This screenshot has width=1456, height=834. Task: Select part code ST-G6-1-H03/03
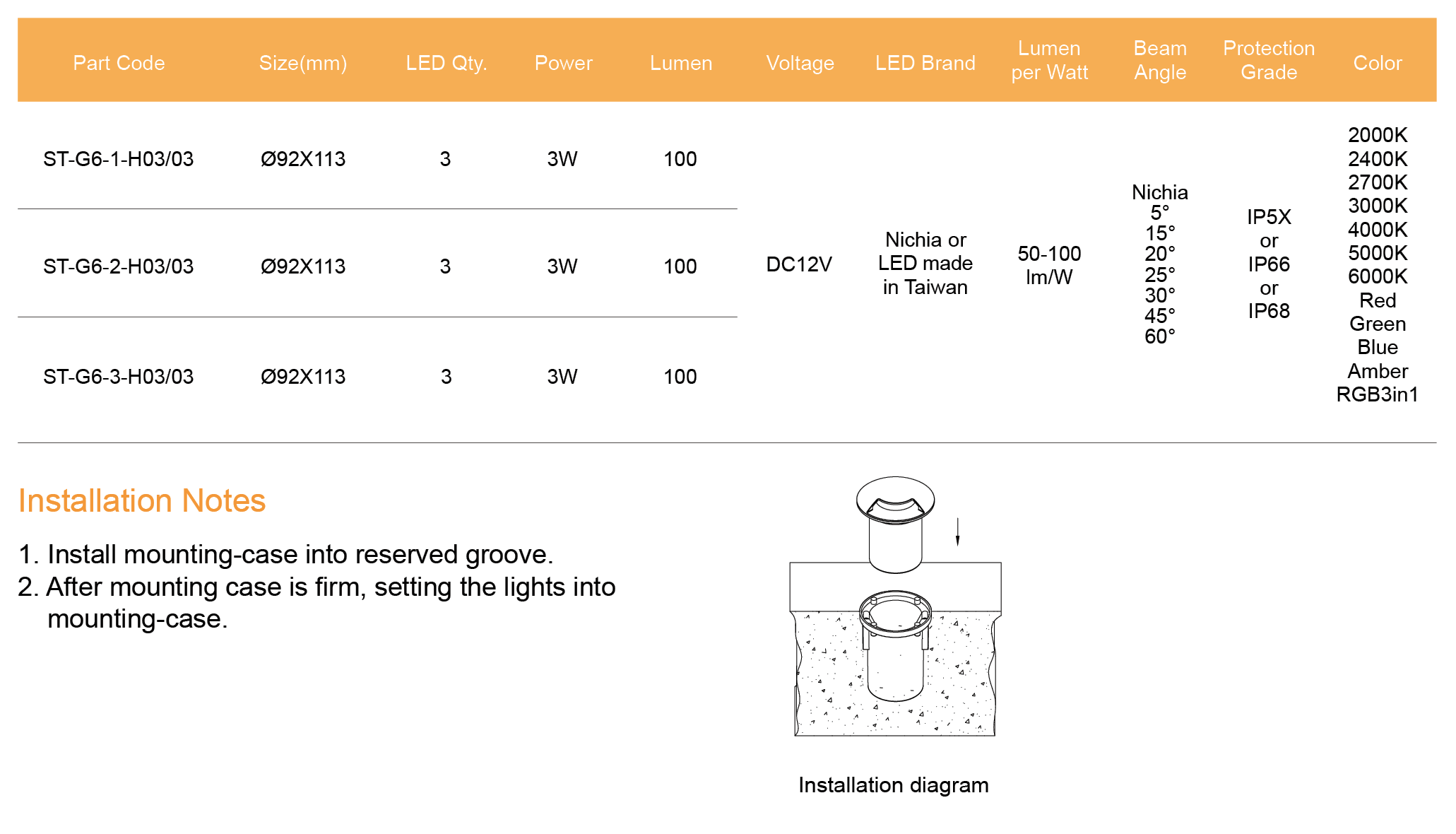click(x=118, y=159)
